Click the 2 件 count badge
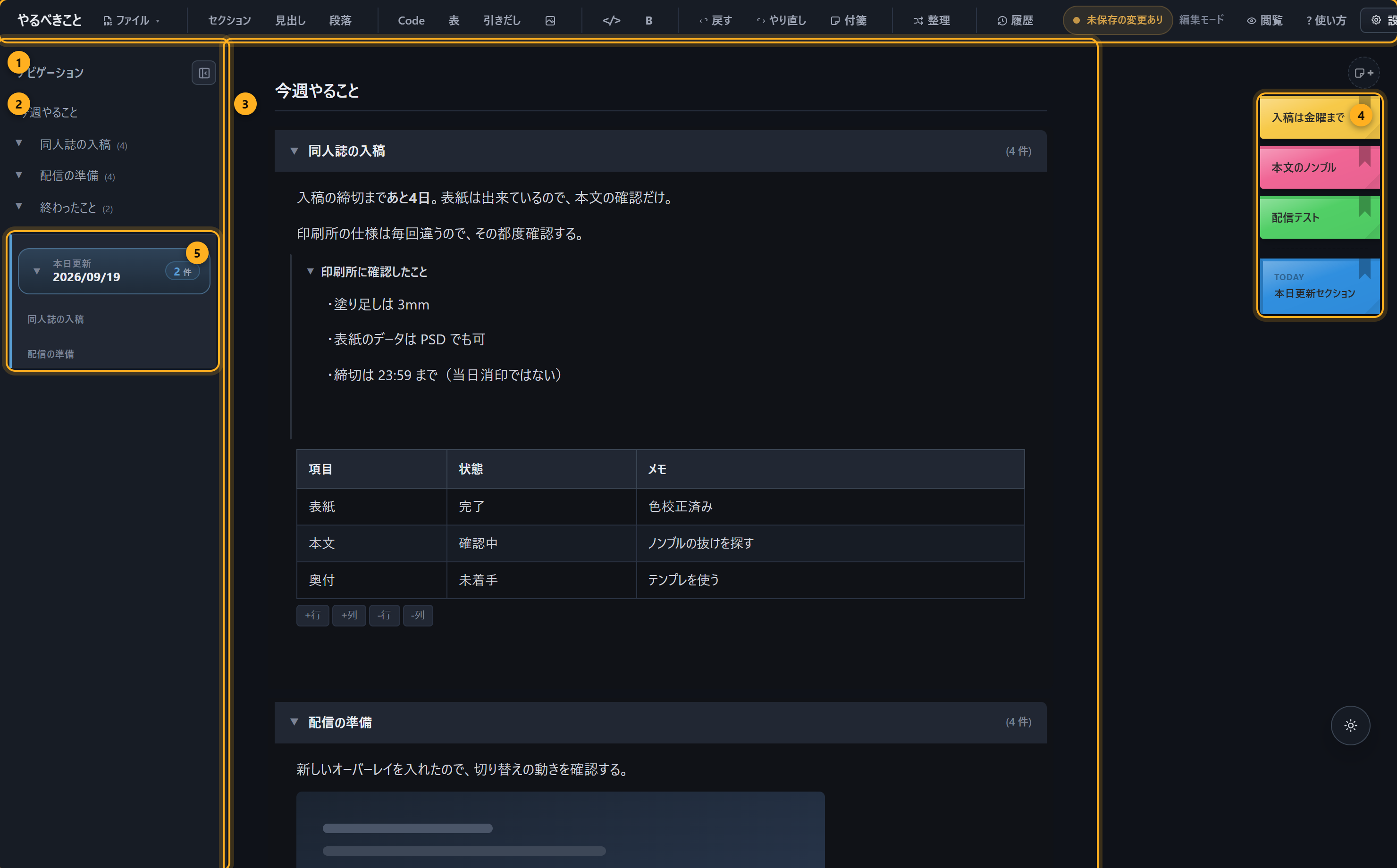 click(x=183, y=271)
